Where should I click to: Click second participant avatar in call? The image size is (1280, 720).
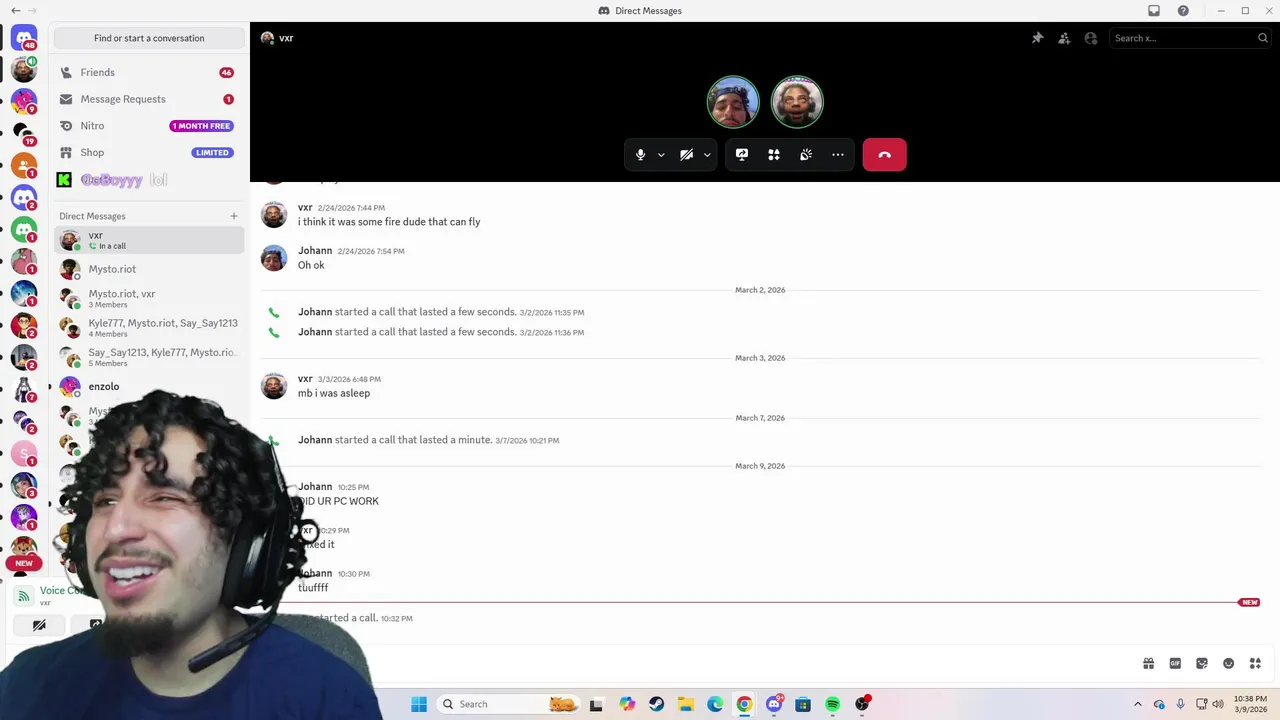(797, 102)
